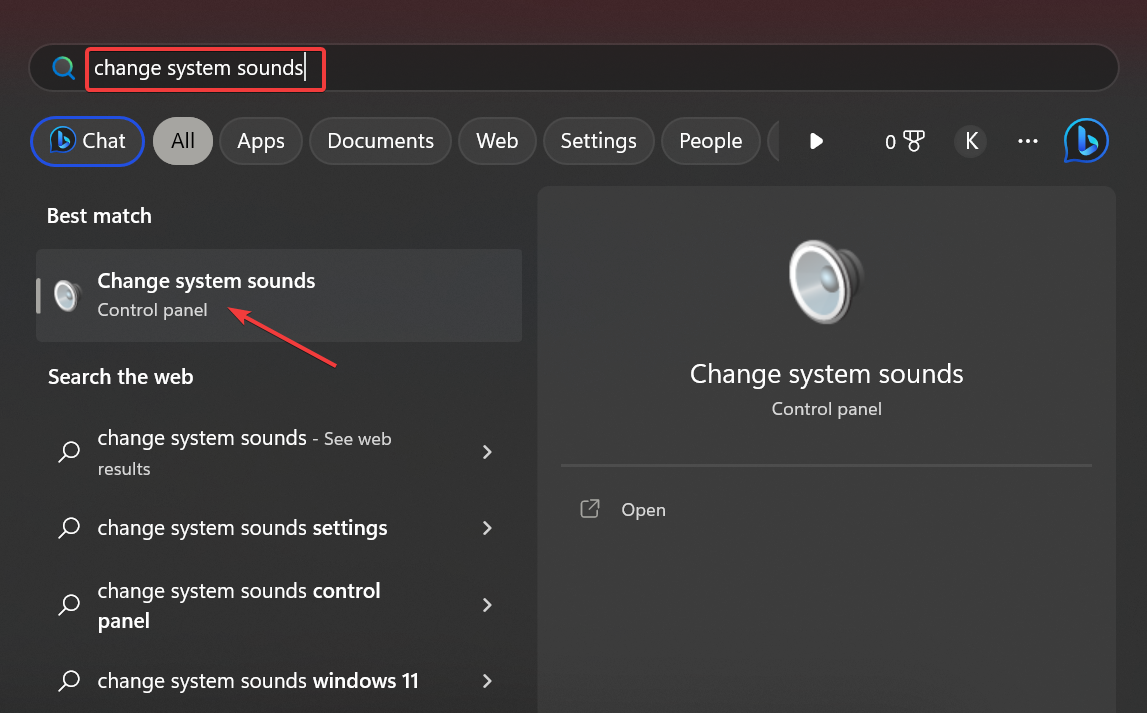
Task: Switch to the People filter tab
Action: 710,140
